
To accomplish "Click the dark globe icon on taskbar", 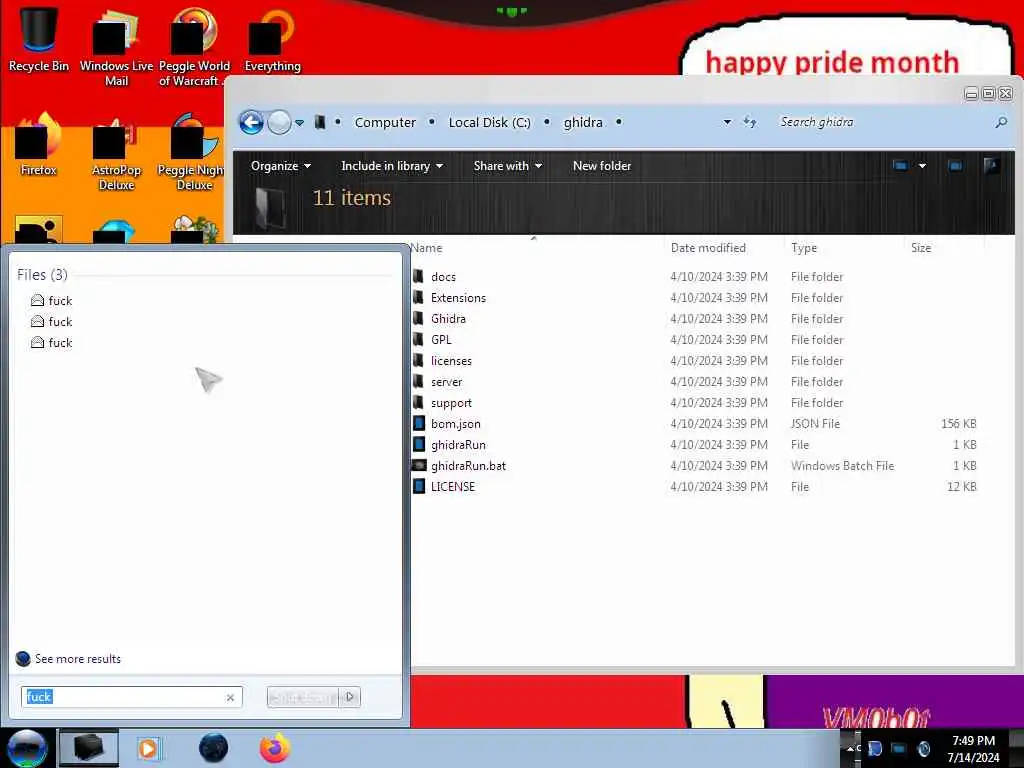I will point(214,748).
